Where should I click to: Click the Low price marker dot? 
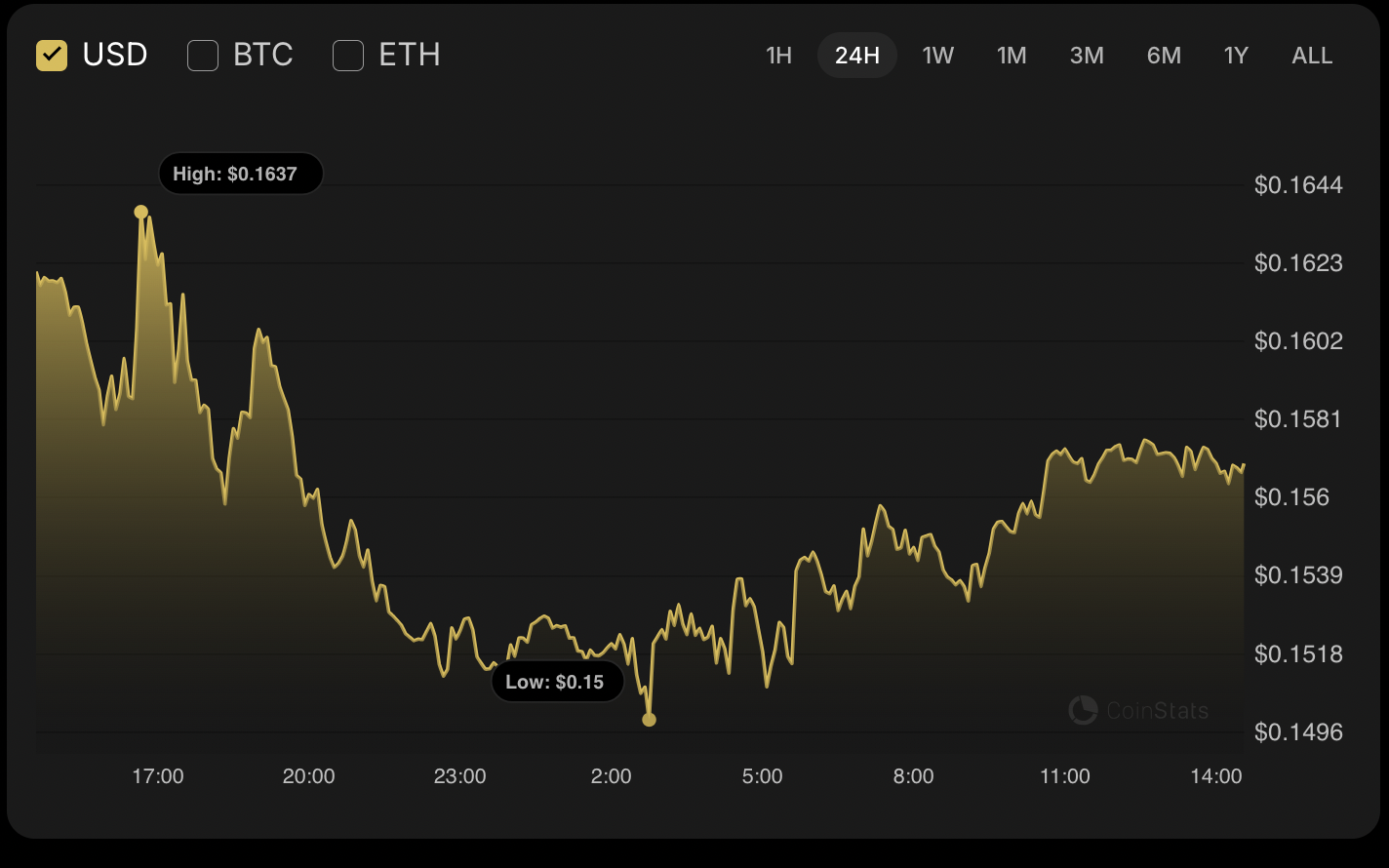(650, 720)
